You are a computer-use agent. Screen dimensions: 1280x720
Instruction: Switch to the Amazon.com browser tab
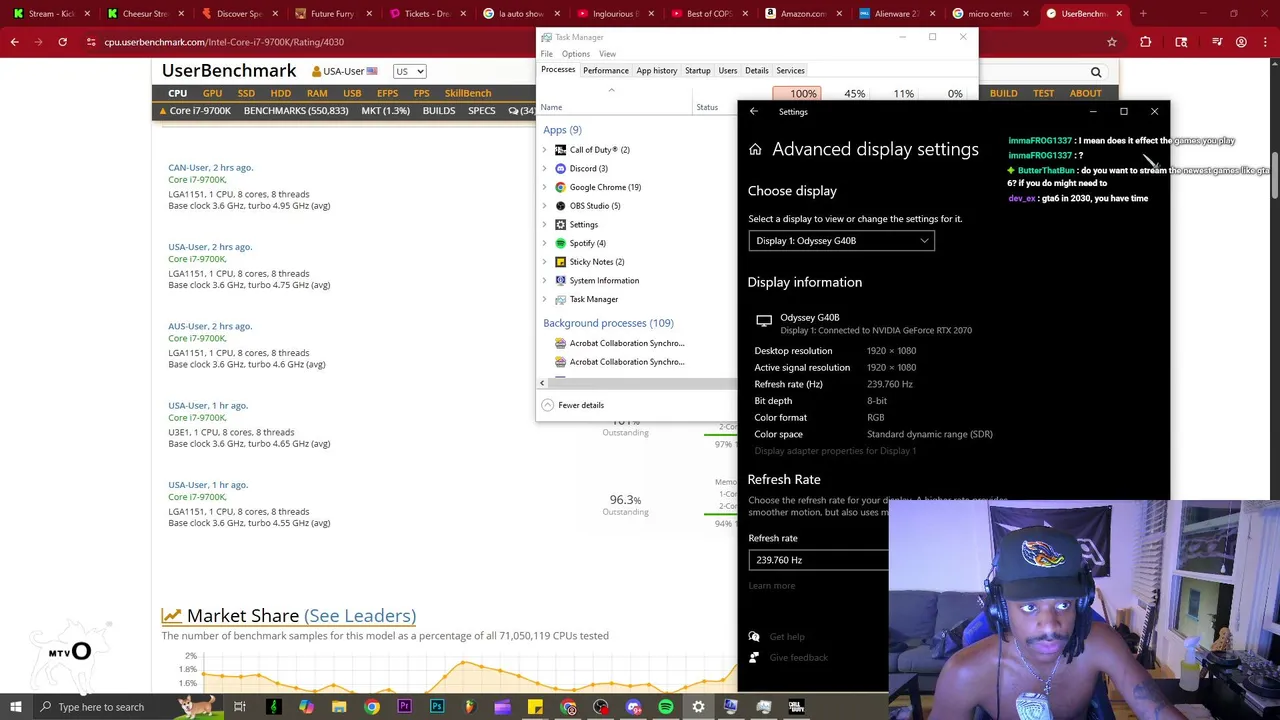(802, 14)
